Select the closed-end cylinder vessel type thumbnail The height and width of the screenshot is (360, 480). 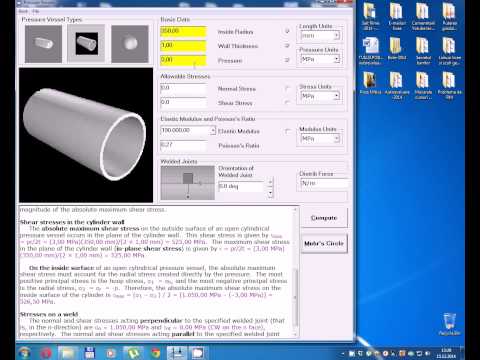click(x=43, y=44)
